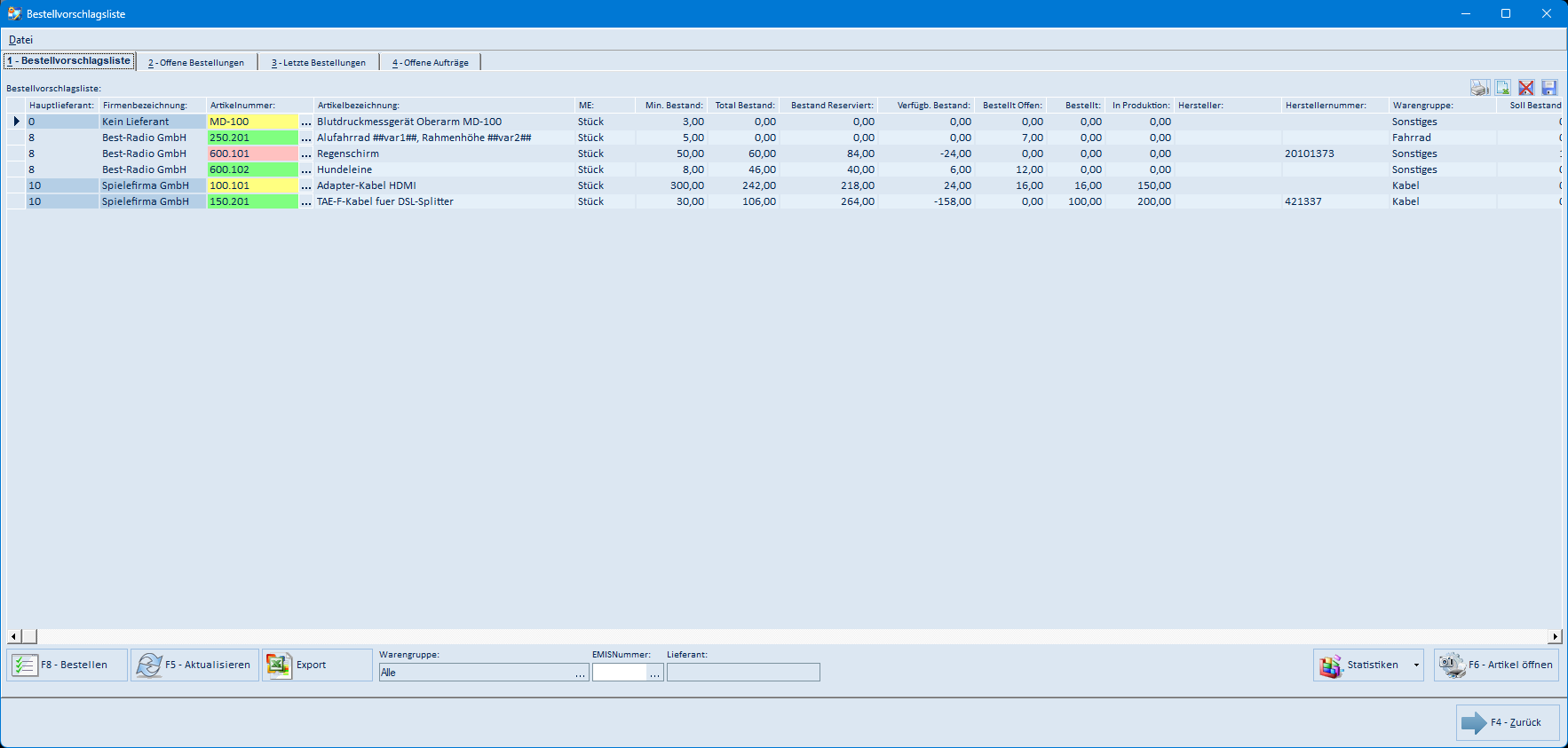1568x748 pixels.
Task: Select the 'Hundeleine' article description cell
Action: tap(444, 169)
